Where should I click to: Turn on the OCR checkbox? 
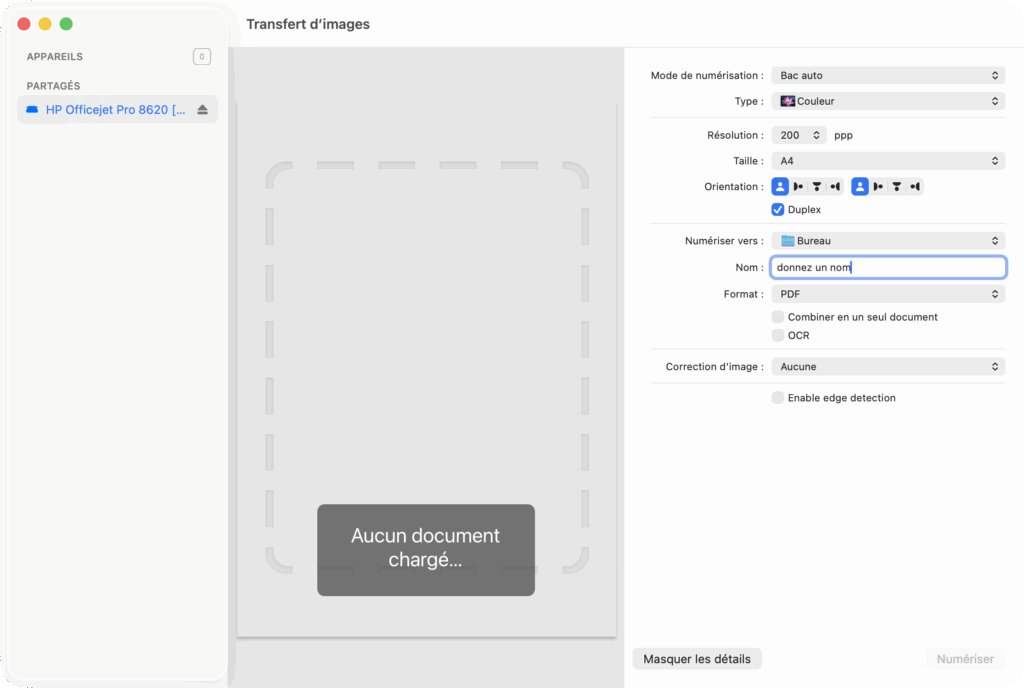click(x=778, y=336)
